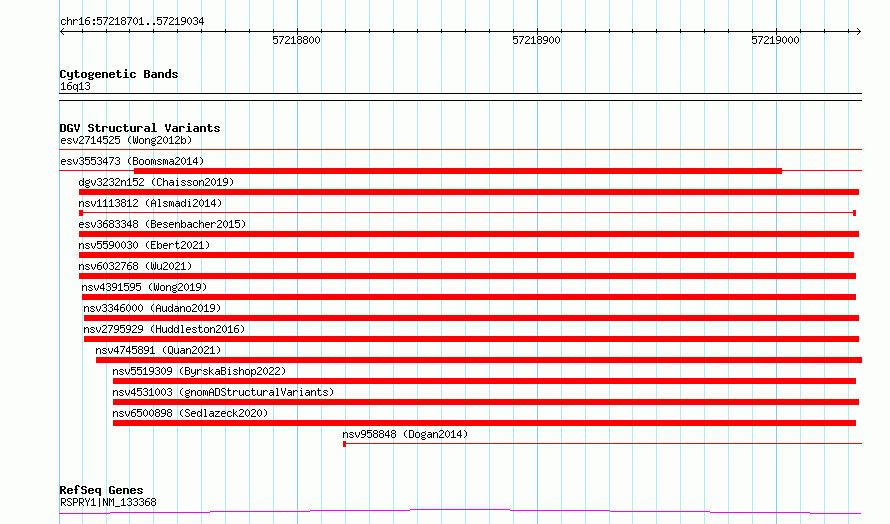The height and width of the screenshot is (524, 890).
Task: Select the RefSeq Genes track title
Action: tap(101, 490)
